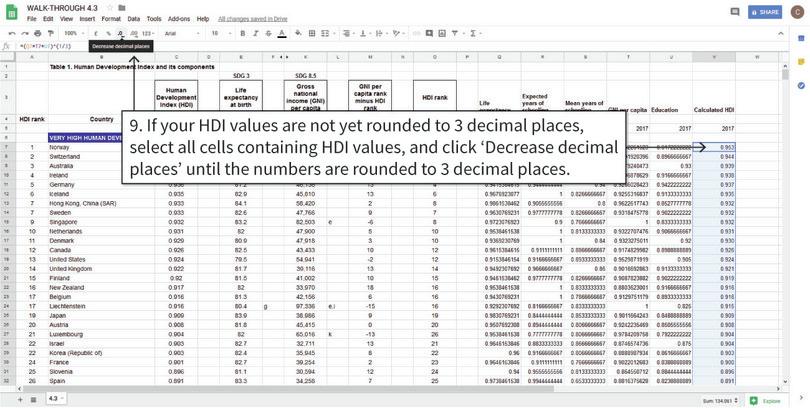Click the SHARE button
Viewport: 810px width, 408px height.
(x=765, y=12)
